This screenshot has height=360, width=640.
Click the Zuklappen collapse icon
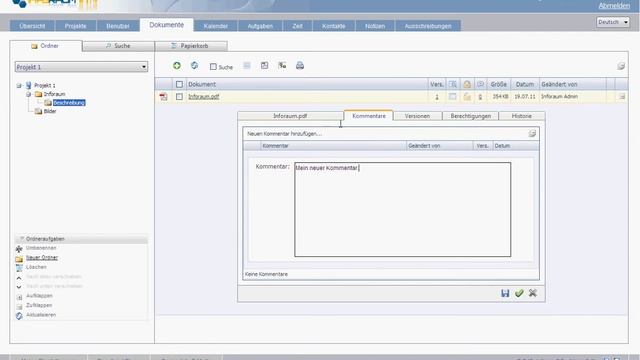click(x=19, y=306)
